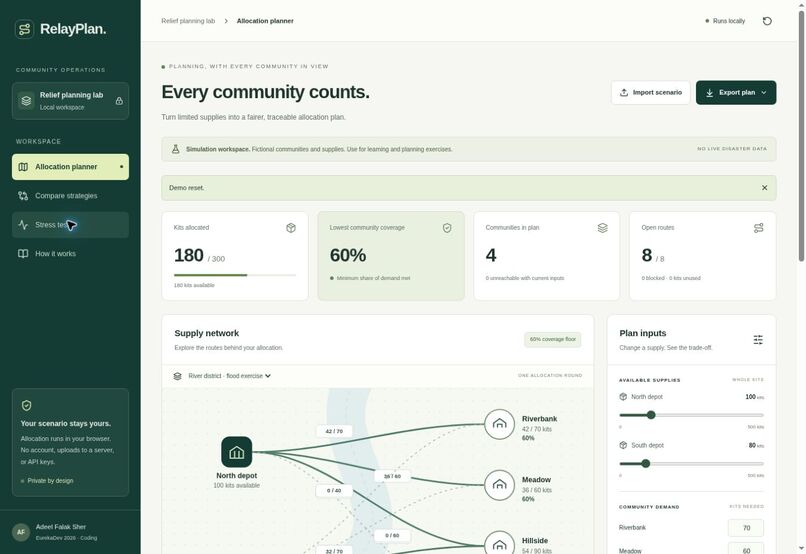This screenshot has width=806, height=554.
Task: Click the RelayPlan logo icon
Action: tap(24, 29)
